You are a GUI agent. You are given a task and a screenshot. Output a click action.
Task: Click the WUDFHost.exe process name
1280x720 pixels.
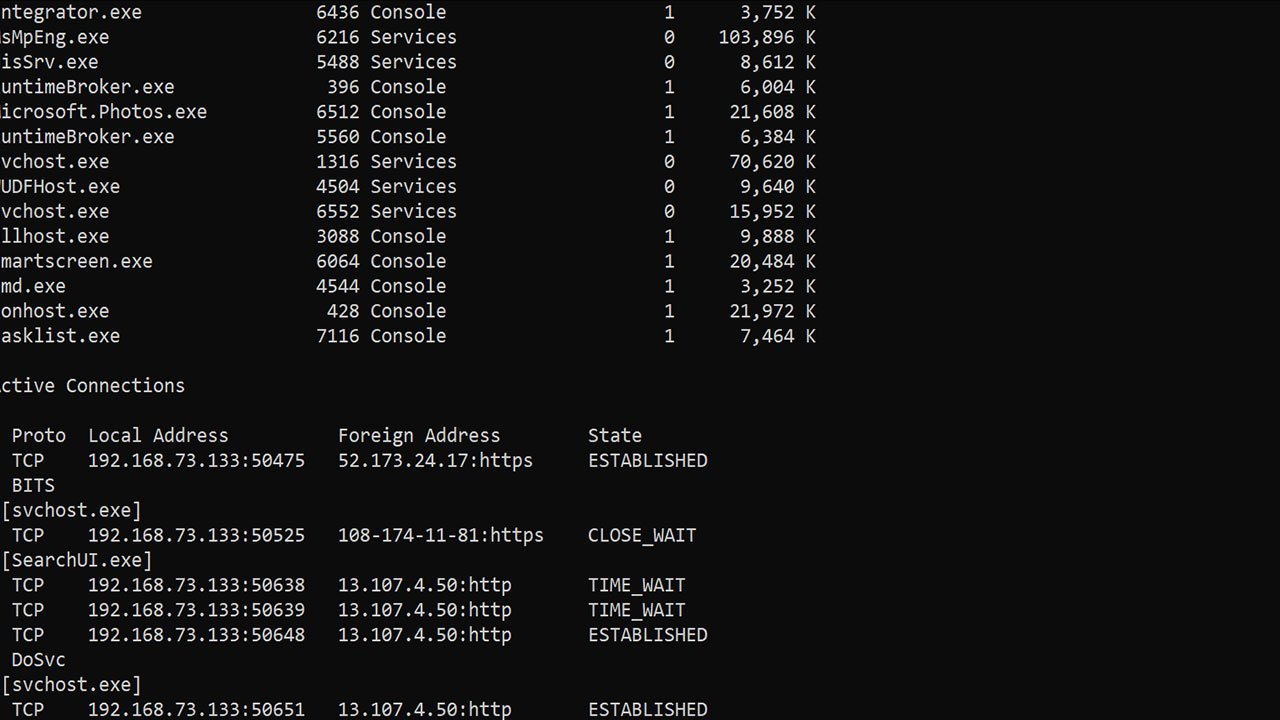pos(60,187)
